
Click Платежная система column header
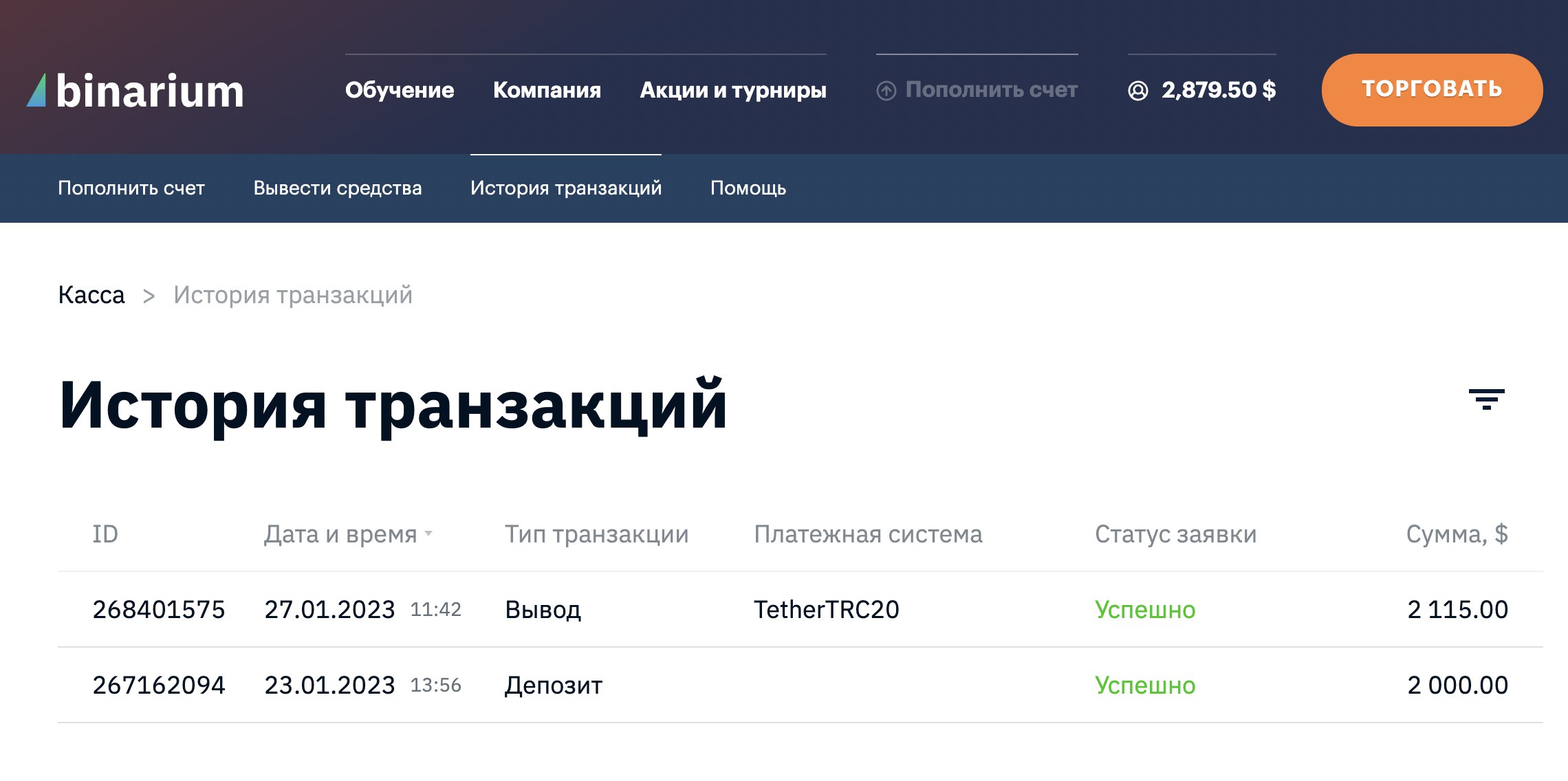[868, 534]
